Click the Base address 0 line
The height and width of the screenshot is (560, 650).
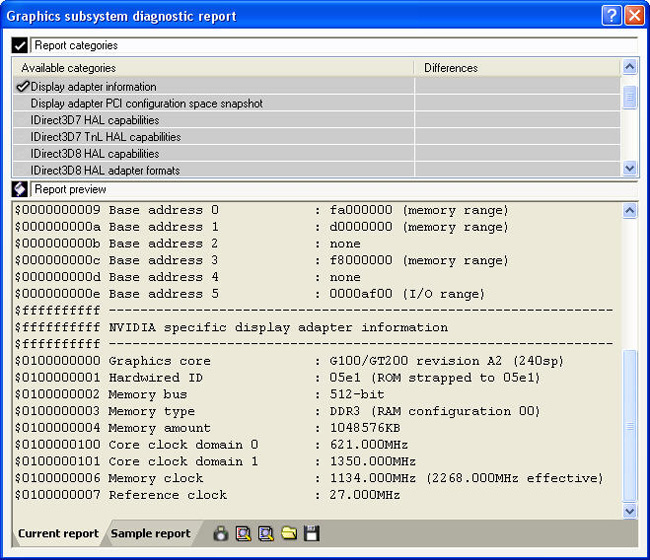click(x=262, y=210)
